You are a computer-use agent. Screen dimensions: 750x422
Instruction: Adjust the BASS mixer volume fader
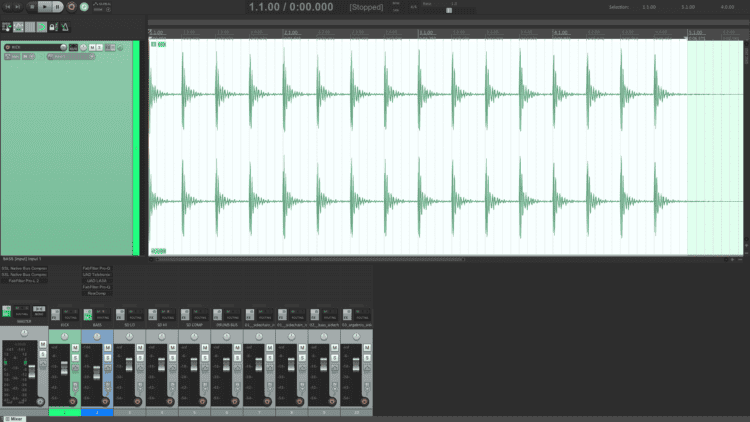click(97, 373)
